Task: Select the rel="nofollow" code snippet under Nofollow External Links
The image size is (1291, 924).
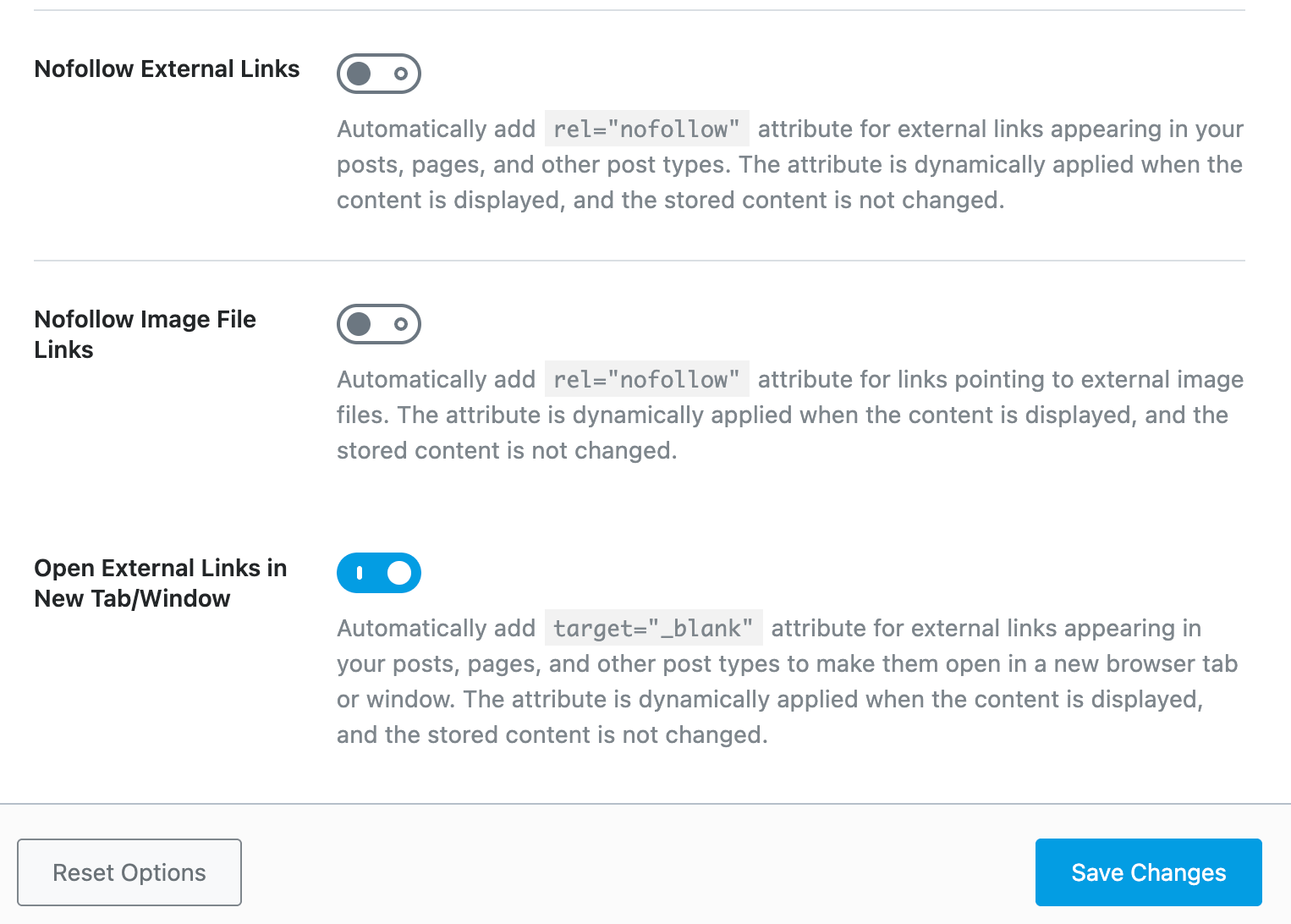Action: tap(646, 129)
